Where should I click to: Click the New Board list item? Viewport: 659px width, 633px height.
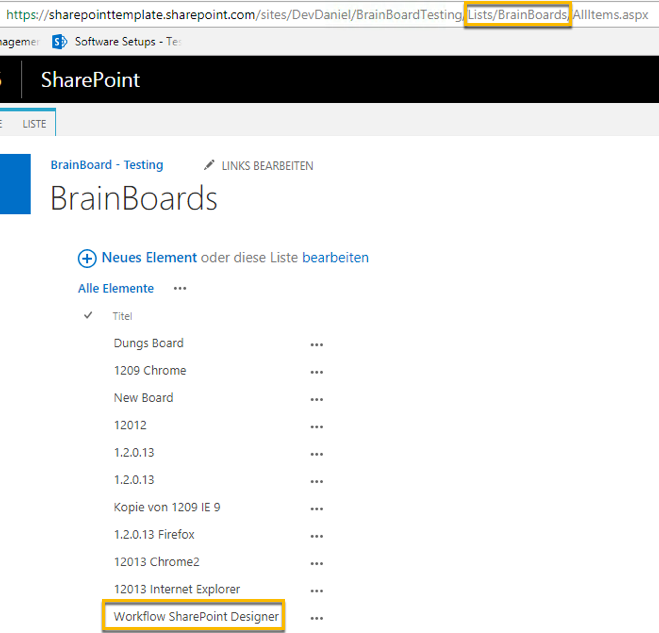[x=143, y=398]
